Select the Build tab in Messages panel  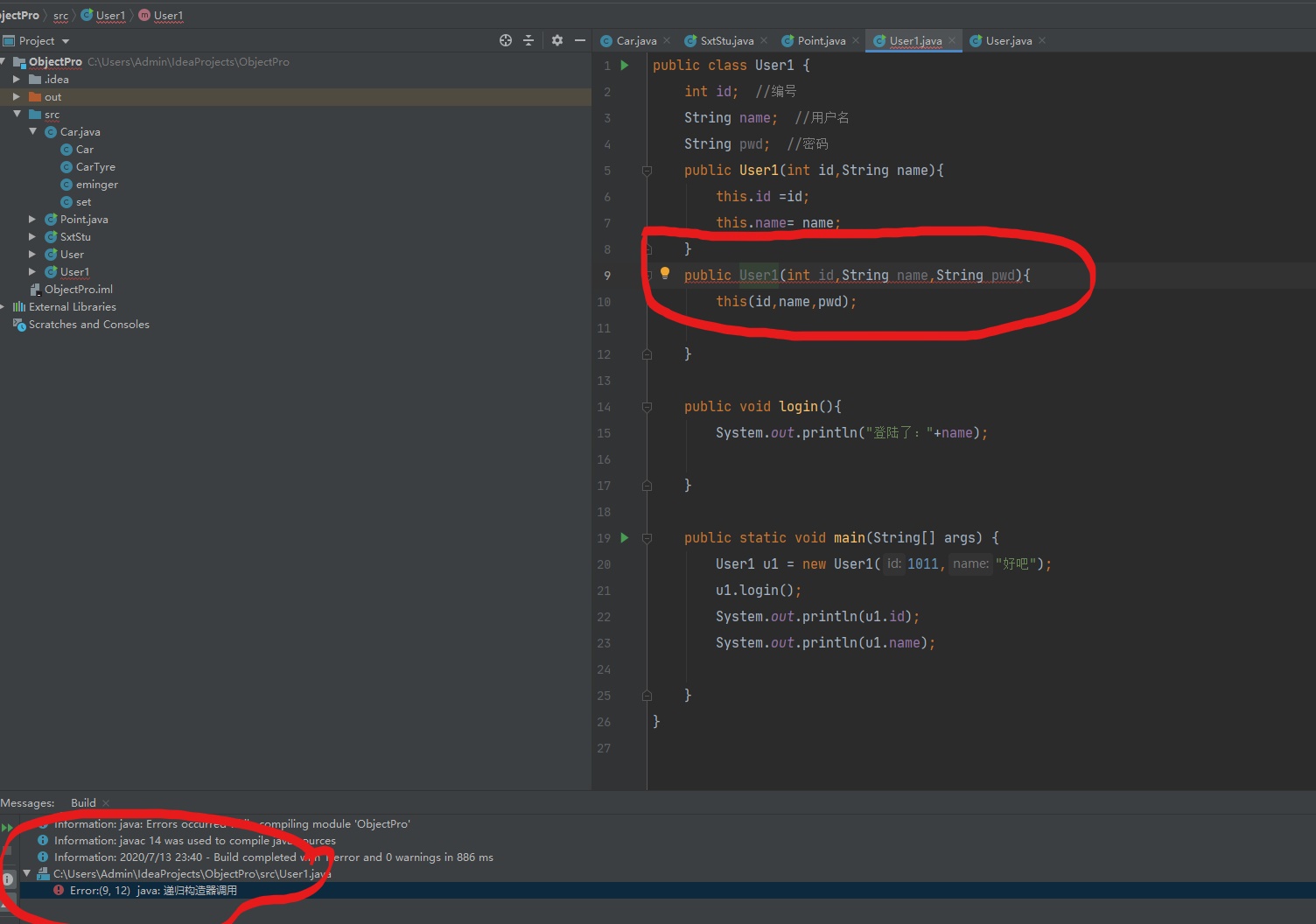83,803
